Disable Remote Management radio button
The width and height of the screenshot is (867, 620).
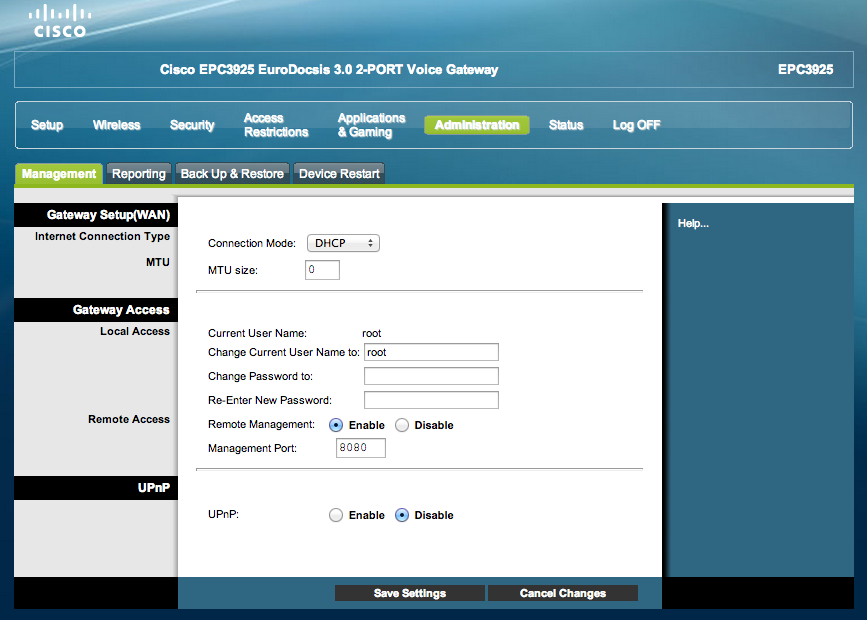[402, 425]
